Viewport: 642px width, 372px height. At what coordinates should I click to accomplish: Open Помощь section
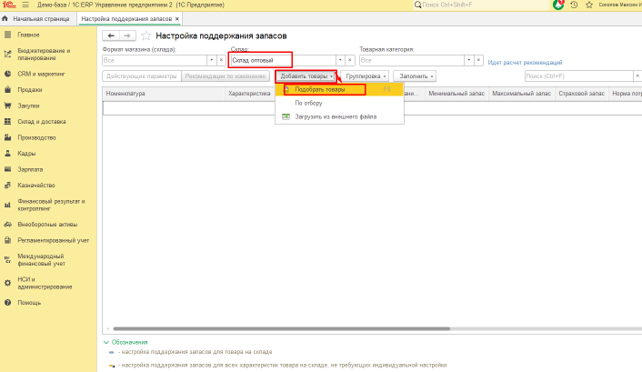pos(29,302)
